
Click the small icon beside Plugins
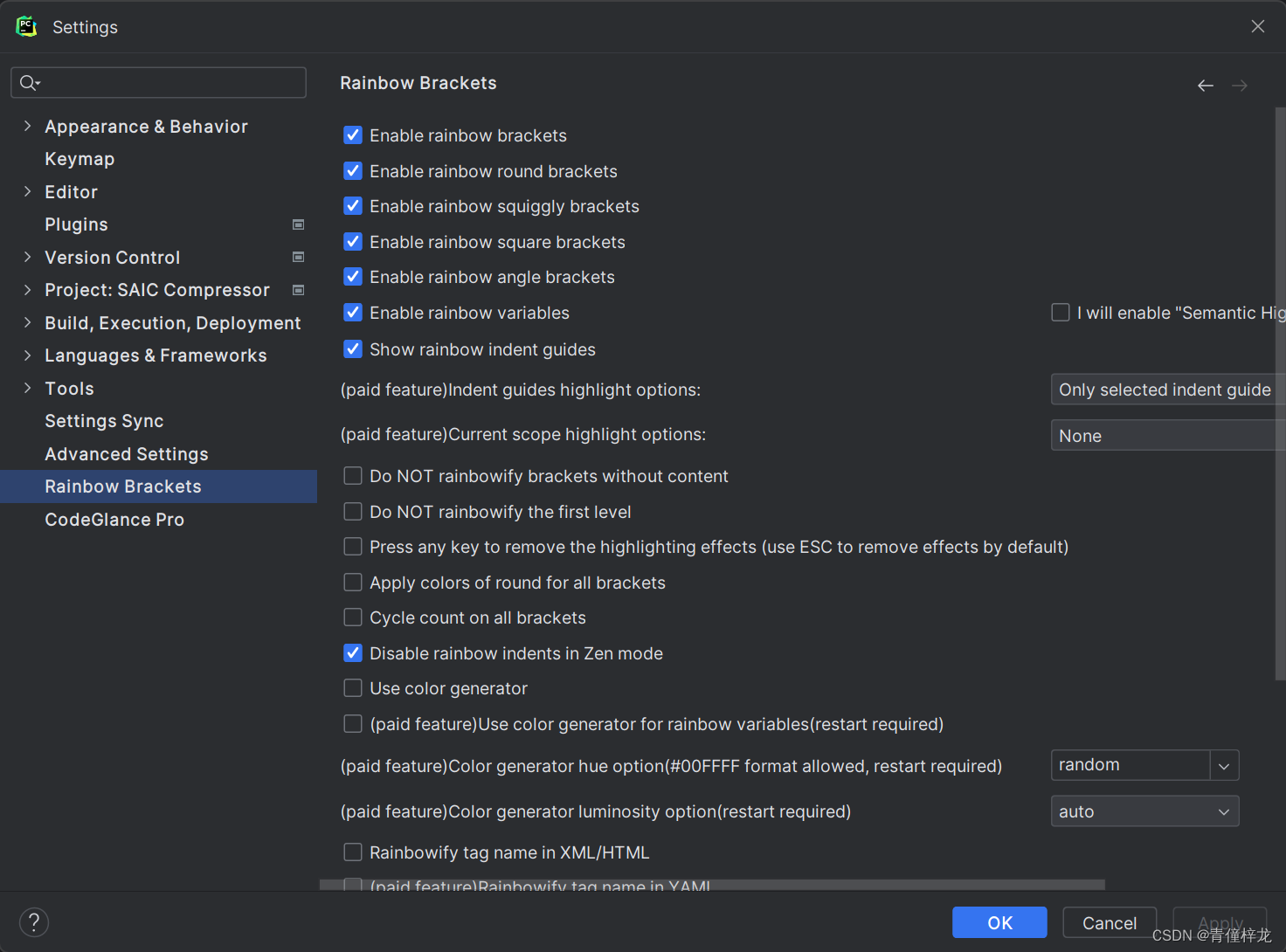tap(298, 224)
